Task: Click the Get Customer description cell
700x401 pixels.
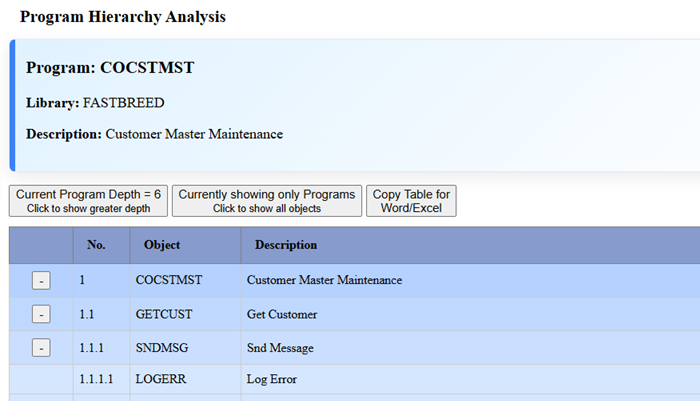Action: point(282,315)
